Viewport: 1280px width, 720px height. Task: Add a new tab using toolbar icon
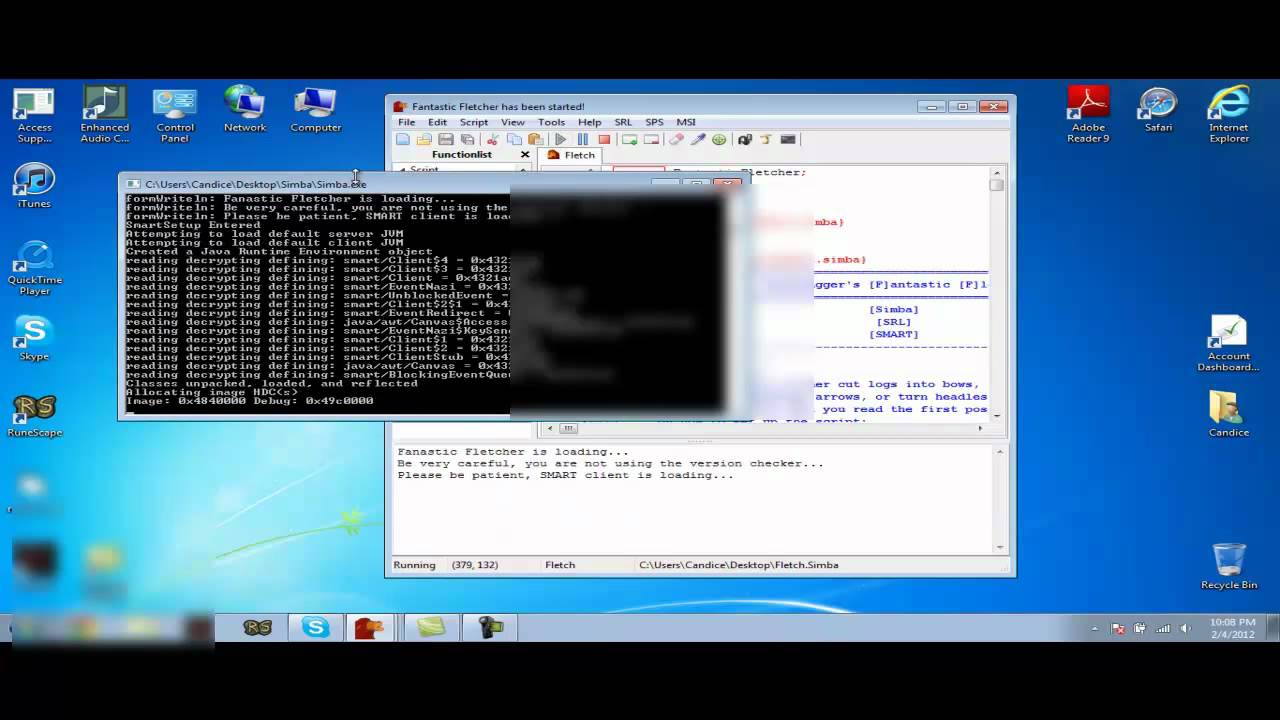pyautogui.click(x=629, y=140)
